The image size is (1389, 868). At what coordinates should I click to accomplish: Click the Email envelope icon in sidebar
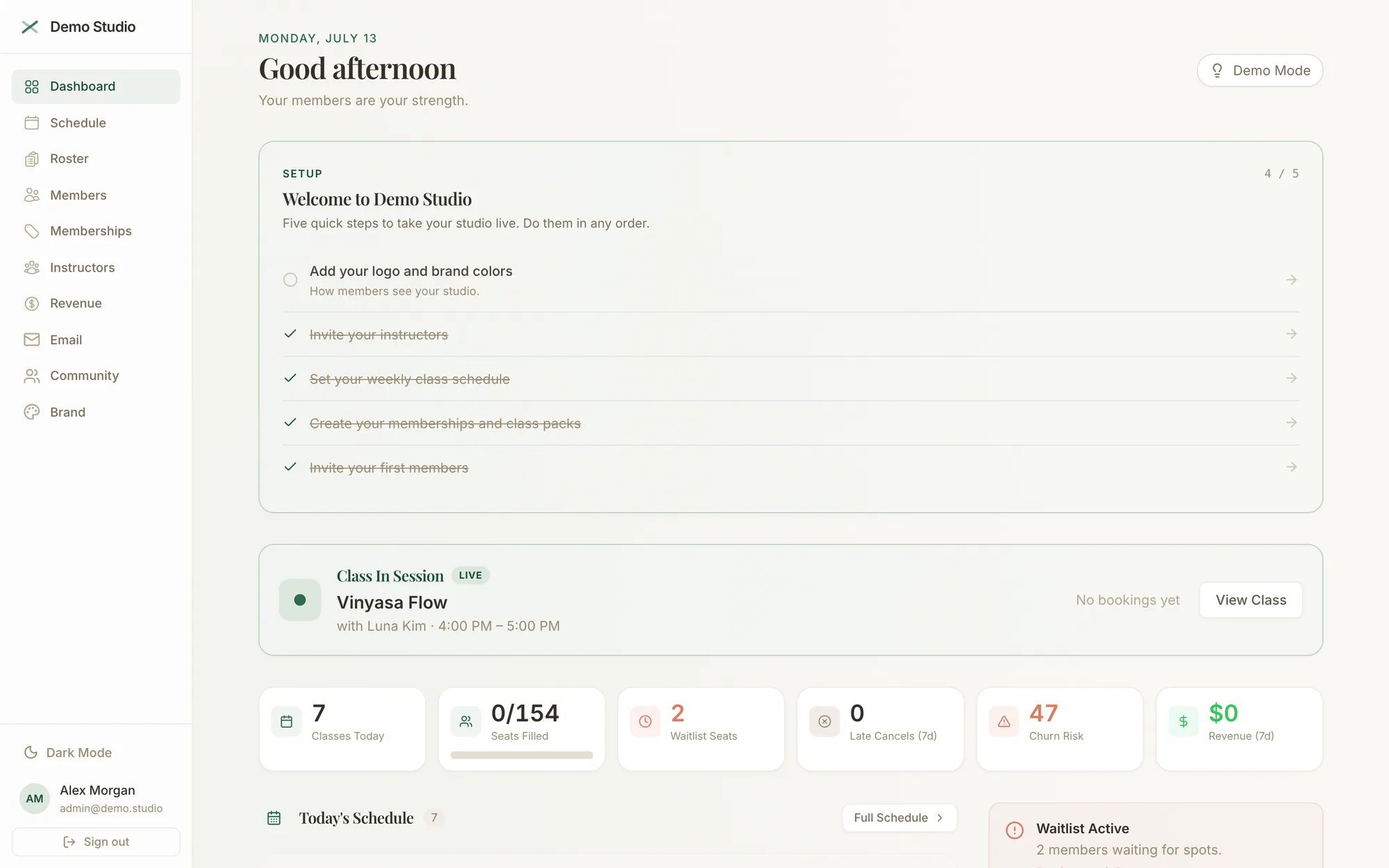(32, 340)
